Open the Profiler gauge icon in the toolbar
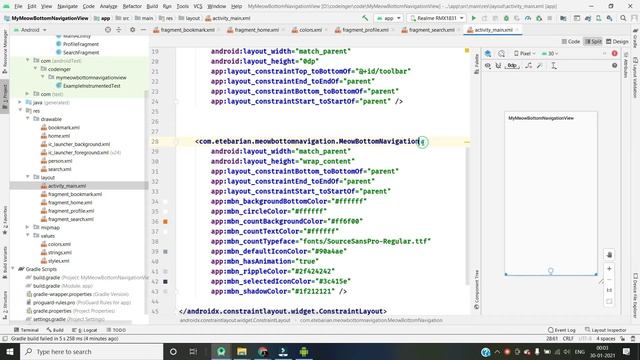 coord(528,18)
